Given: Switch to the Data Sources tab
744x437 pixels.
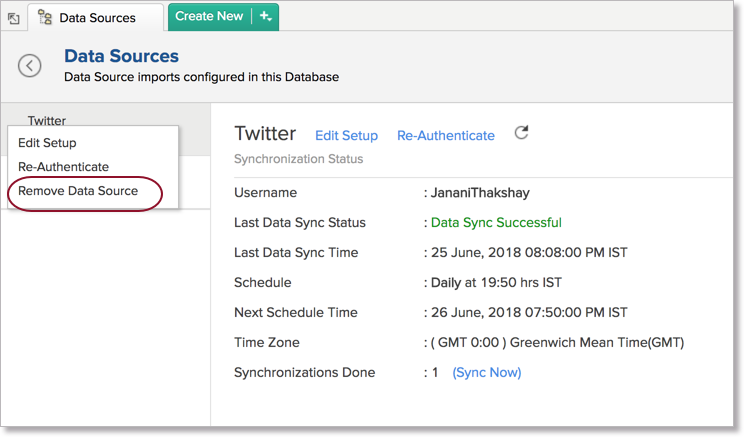Looking at the screenshot, I should coord(97,17).
